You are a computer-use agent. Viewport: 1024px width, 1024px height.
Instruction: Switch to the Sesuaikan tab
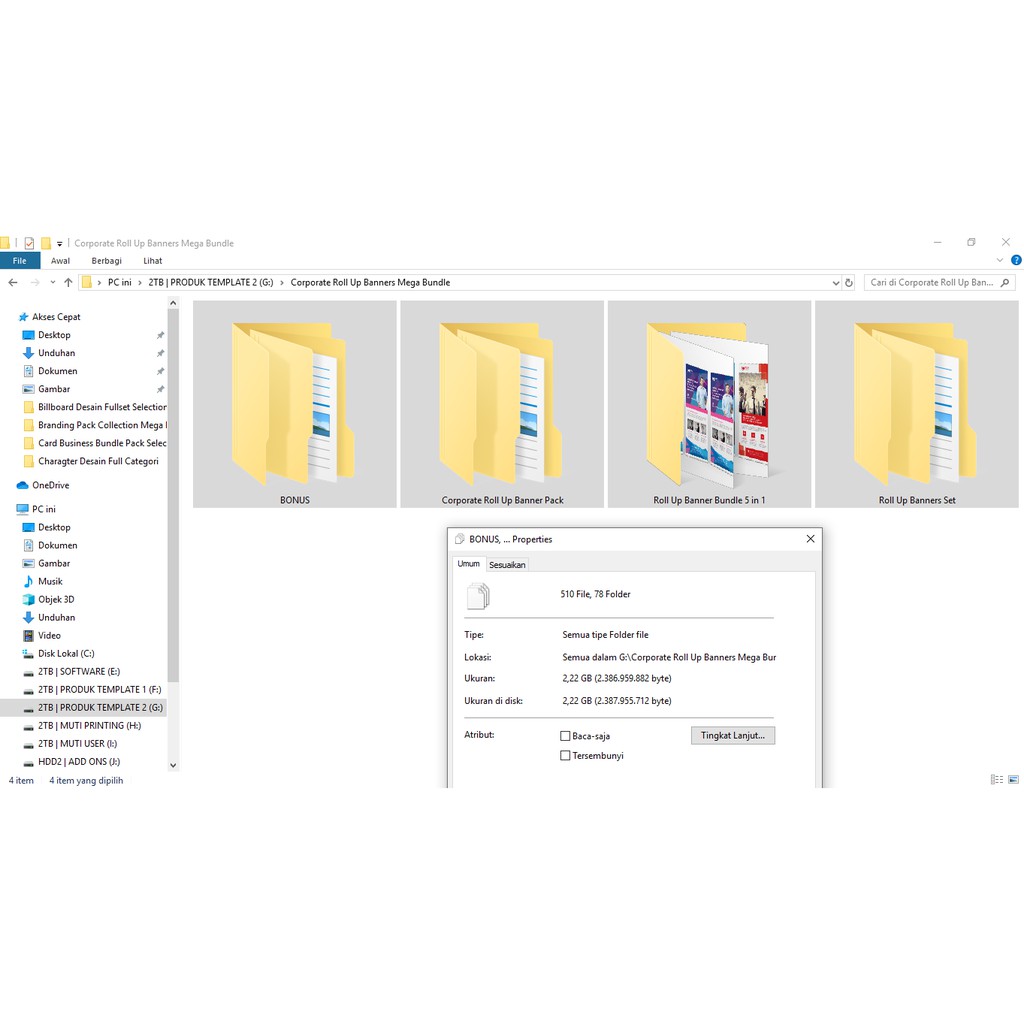[x=507, y=565]
